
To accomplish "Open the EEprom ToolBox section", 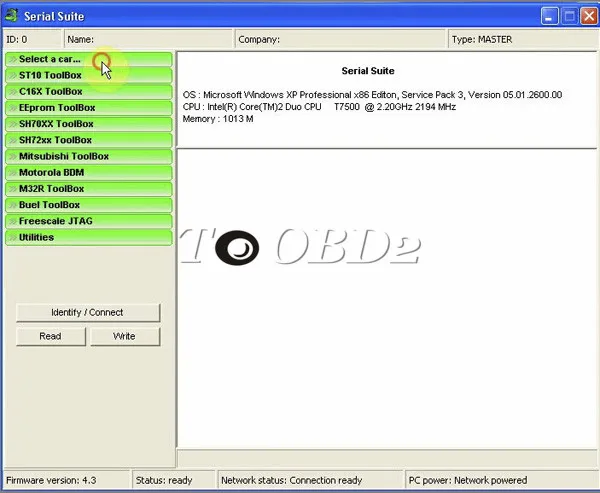I will click(89, 108).
